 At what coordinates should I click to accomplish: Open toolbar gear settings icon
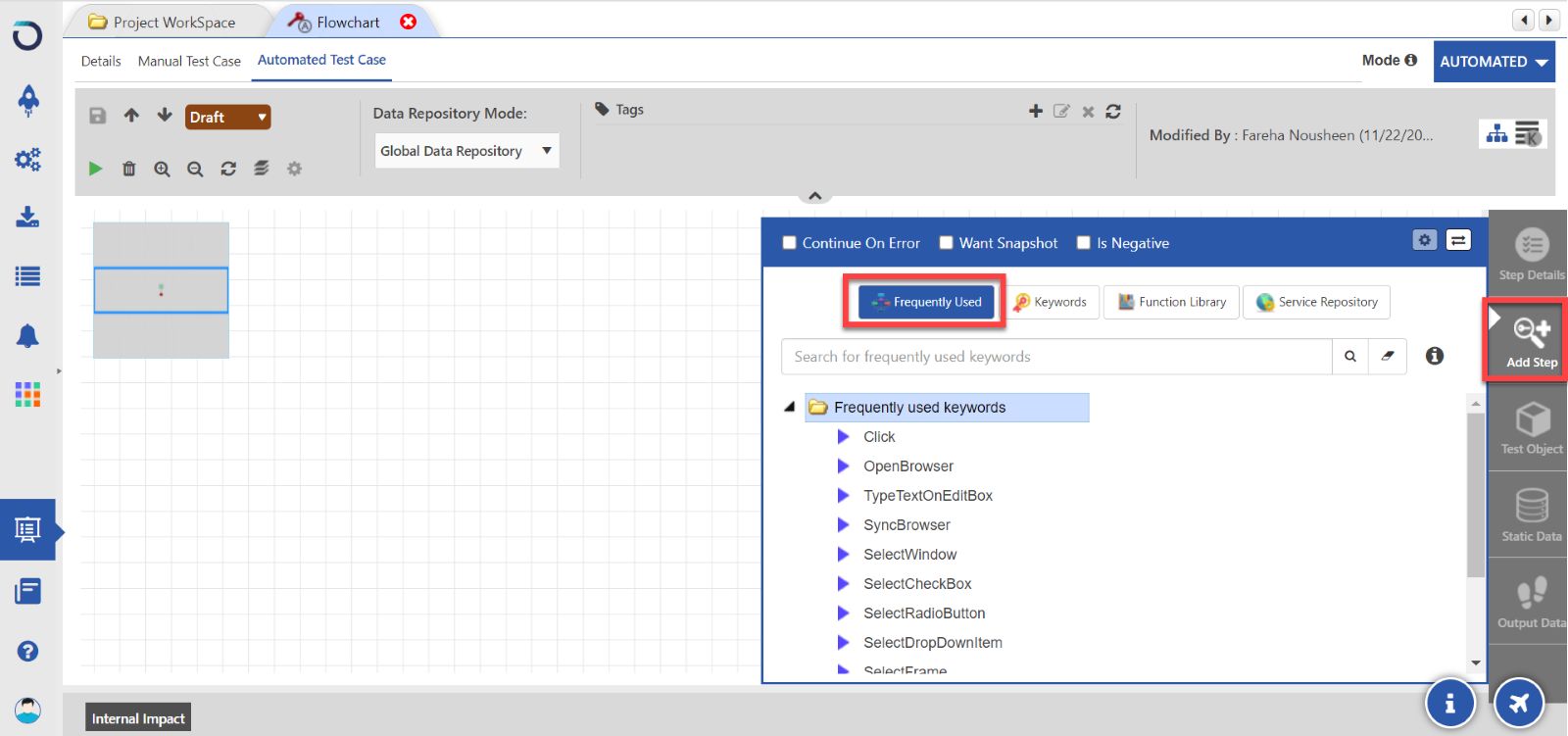(294, 169)
